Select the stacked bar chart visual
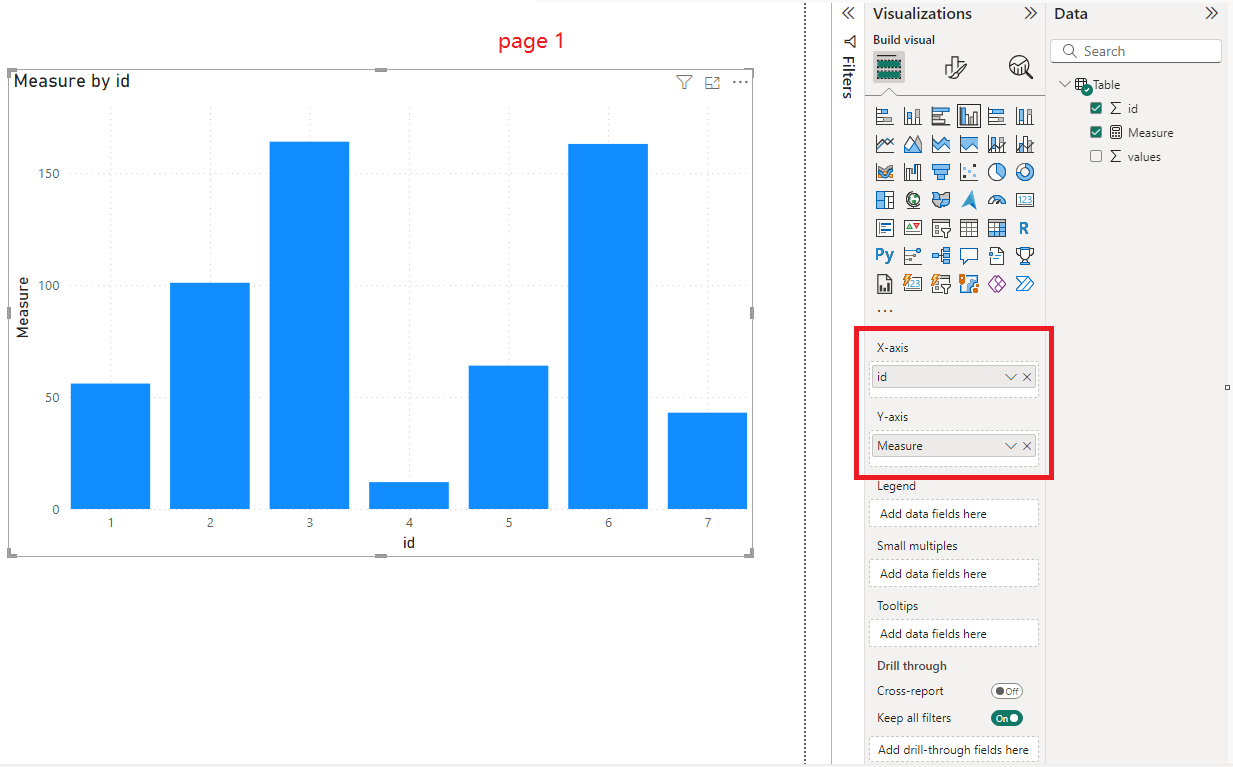 [884, 116]
